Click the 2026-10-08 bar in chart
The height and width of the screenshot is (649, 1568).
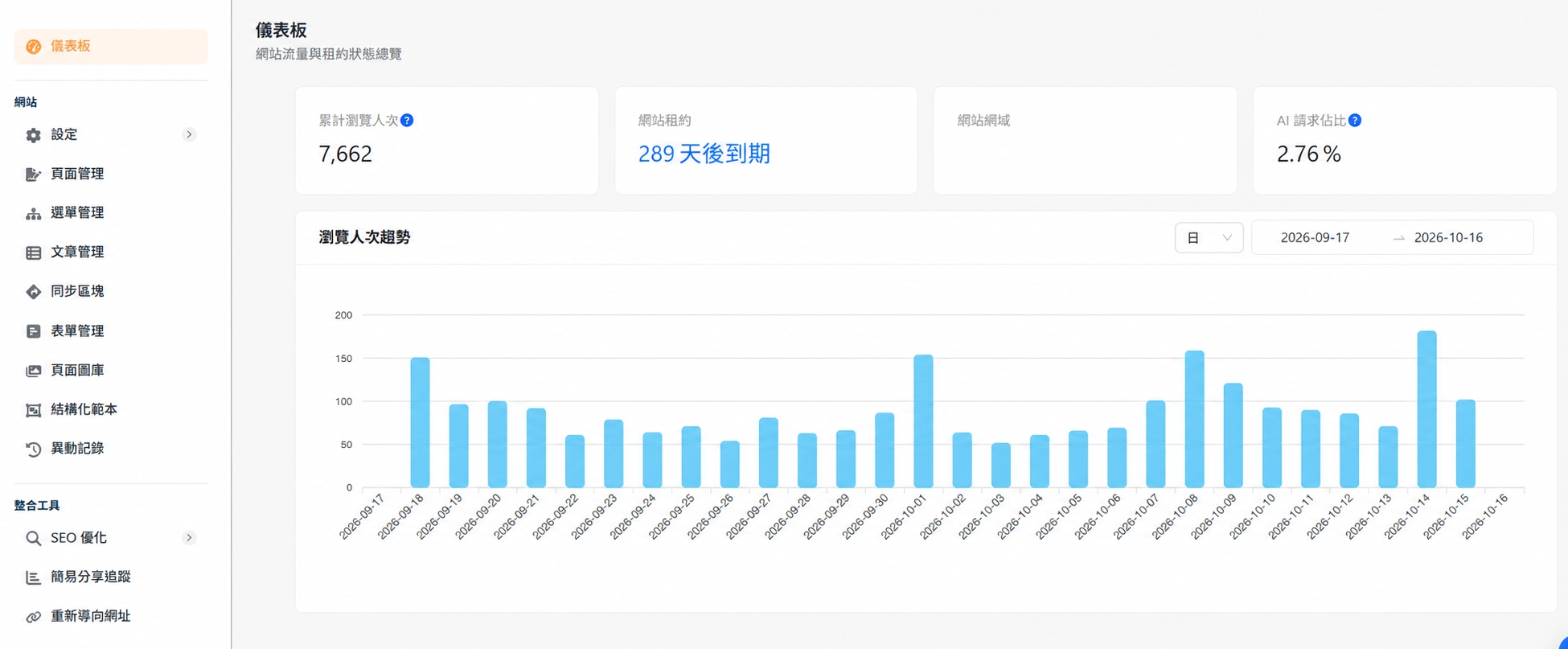1194,419
